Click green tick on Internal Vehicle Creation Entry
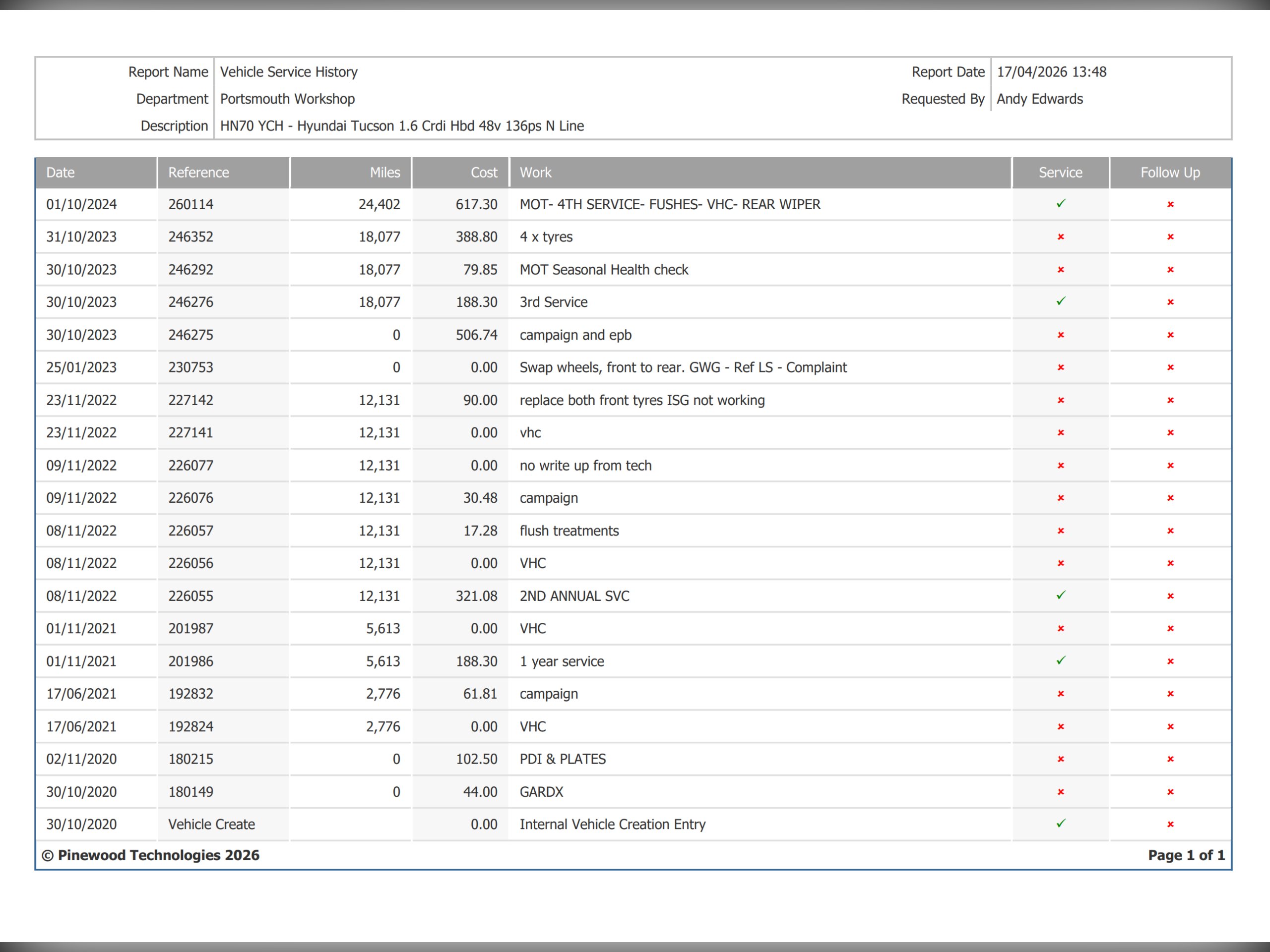The height and width of the screenshot is (952, 1270). tap(1061, 824)
